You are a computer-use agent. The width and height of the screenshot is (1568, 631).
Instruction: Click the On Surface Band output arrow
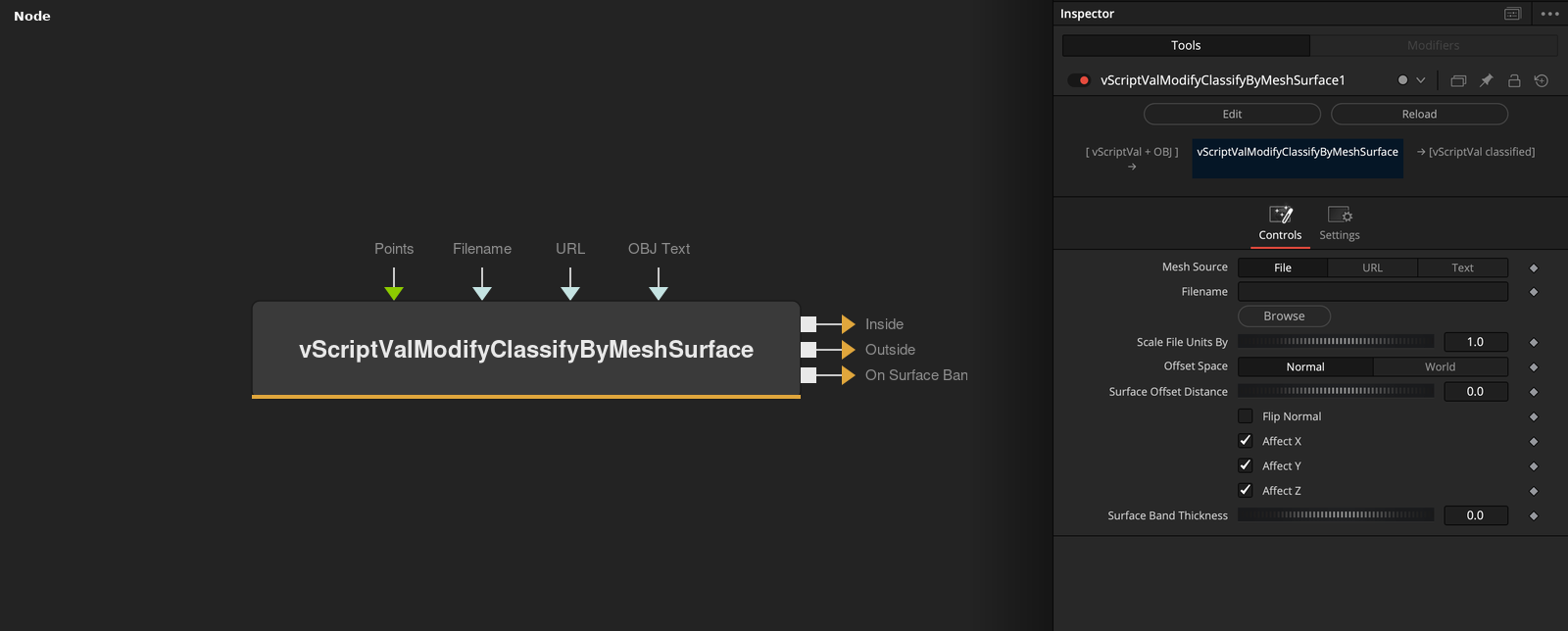(x=849, y=375)
